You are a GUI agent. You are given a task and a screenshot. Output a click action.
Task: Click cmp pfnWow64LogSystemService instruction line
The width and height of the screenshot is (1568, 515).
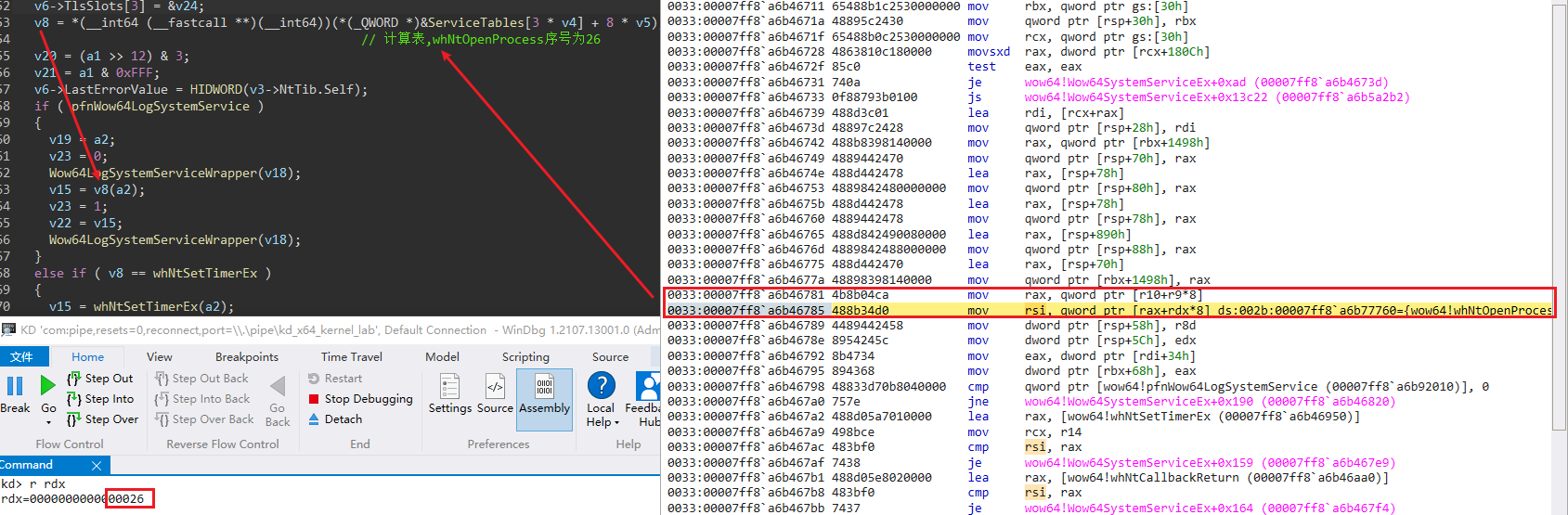tap(1077, 387)
